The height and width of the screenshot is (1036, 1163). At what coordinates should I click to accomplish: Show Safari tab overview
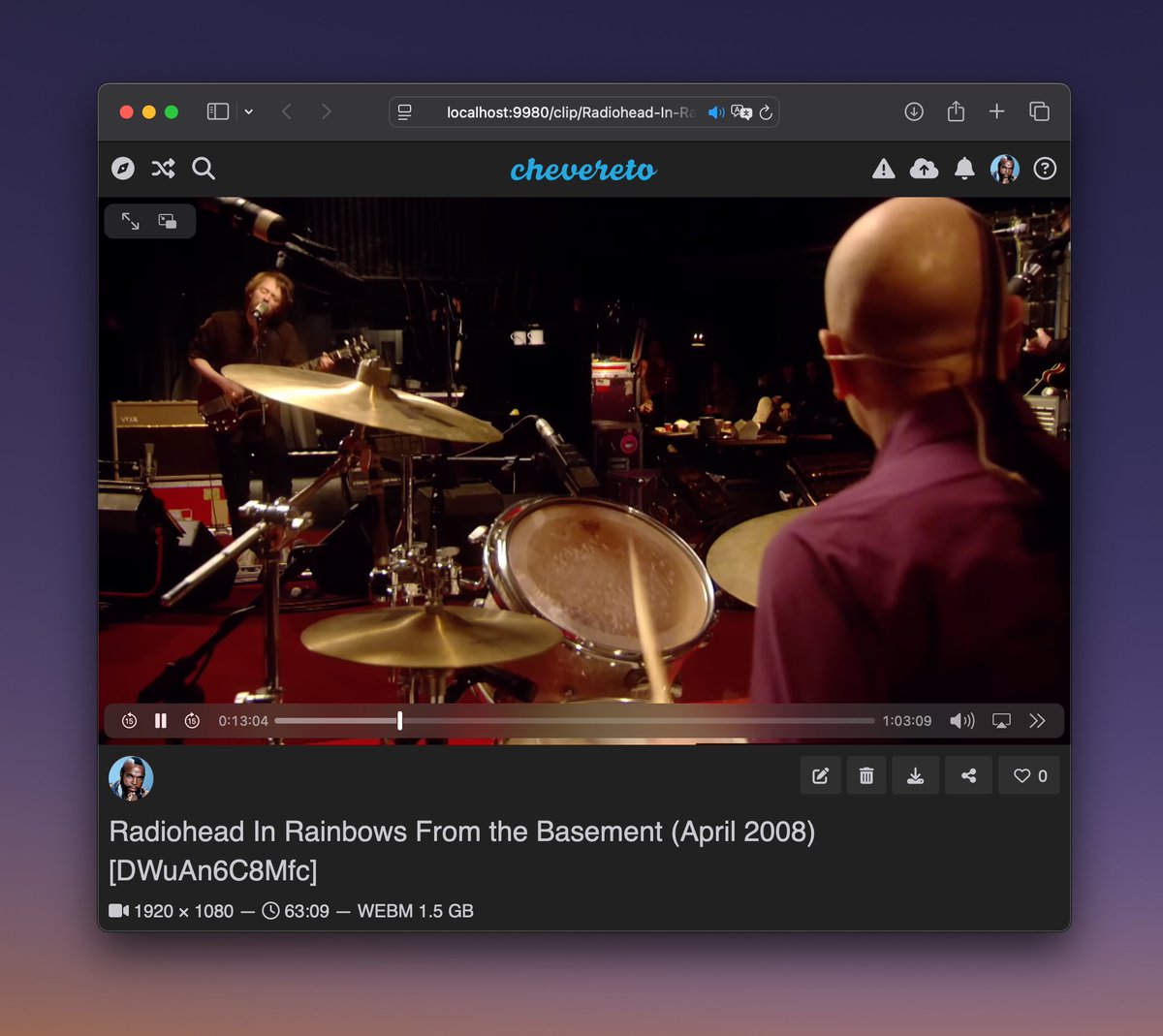tap(1039, 111)
